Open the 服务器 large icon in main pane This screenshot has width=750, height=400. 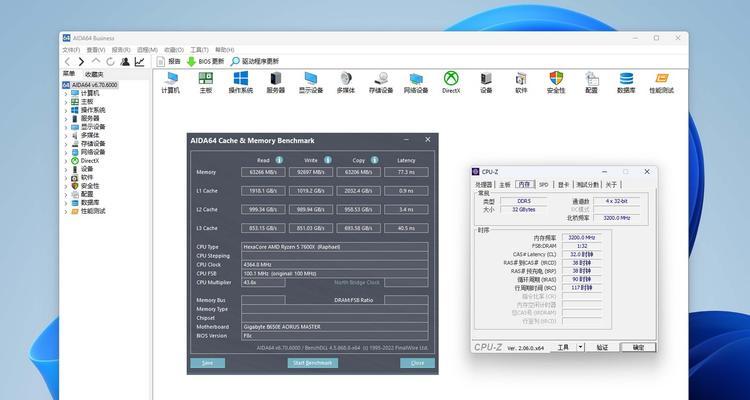click(x=276, y=82)
